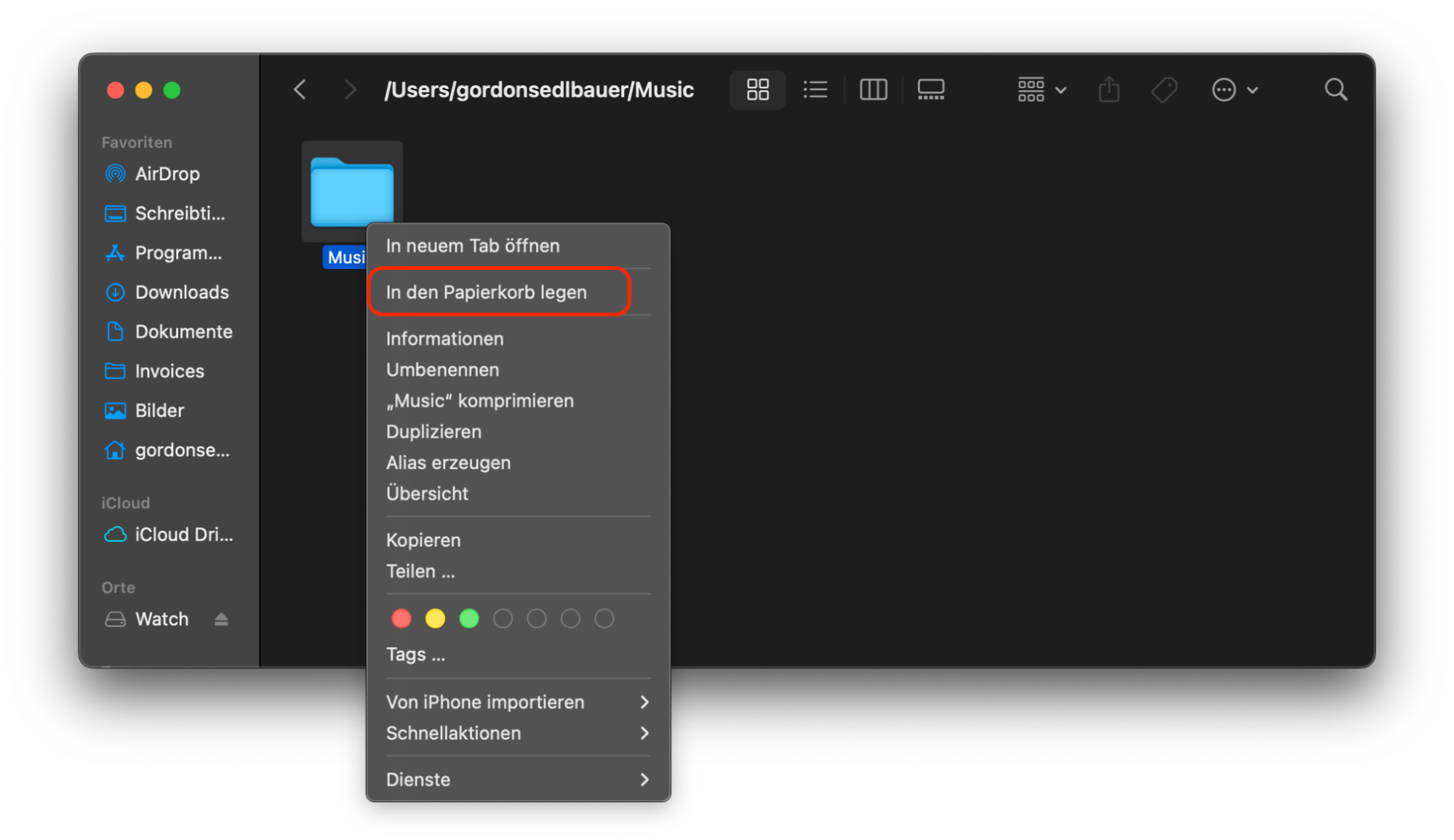Switch to list view
Viewport: 1454px width, 840px height.
click(x=815, y=89)
